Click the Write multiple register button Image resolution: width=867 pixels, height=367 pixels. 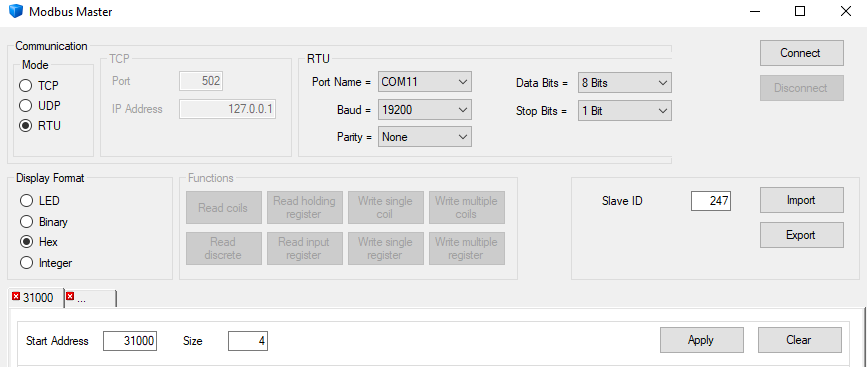pos(467,249)
